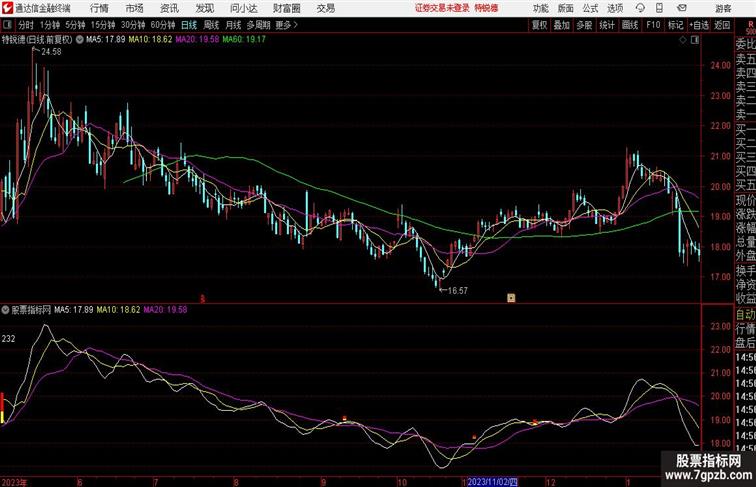Click the 股票指标网 indicator name
Screen dimensions: 756x487
click(x=31, y=310)
